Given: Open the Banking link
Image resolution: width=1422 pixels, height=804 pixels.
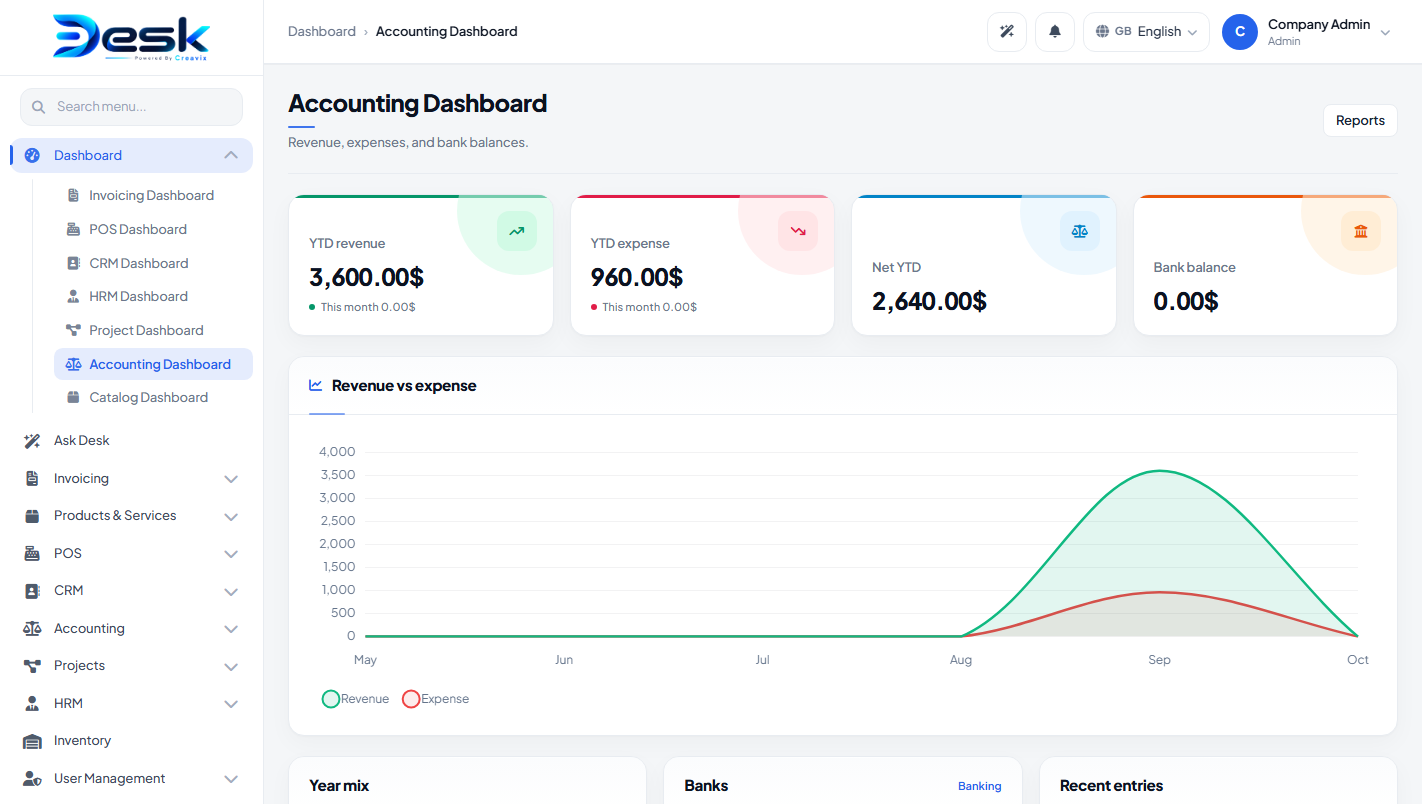Looking at the screenshot, I should click(x=979, y=786).
